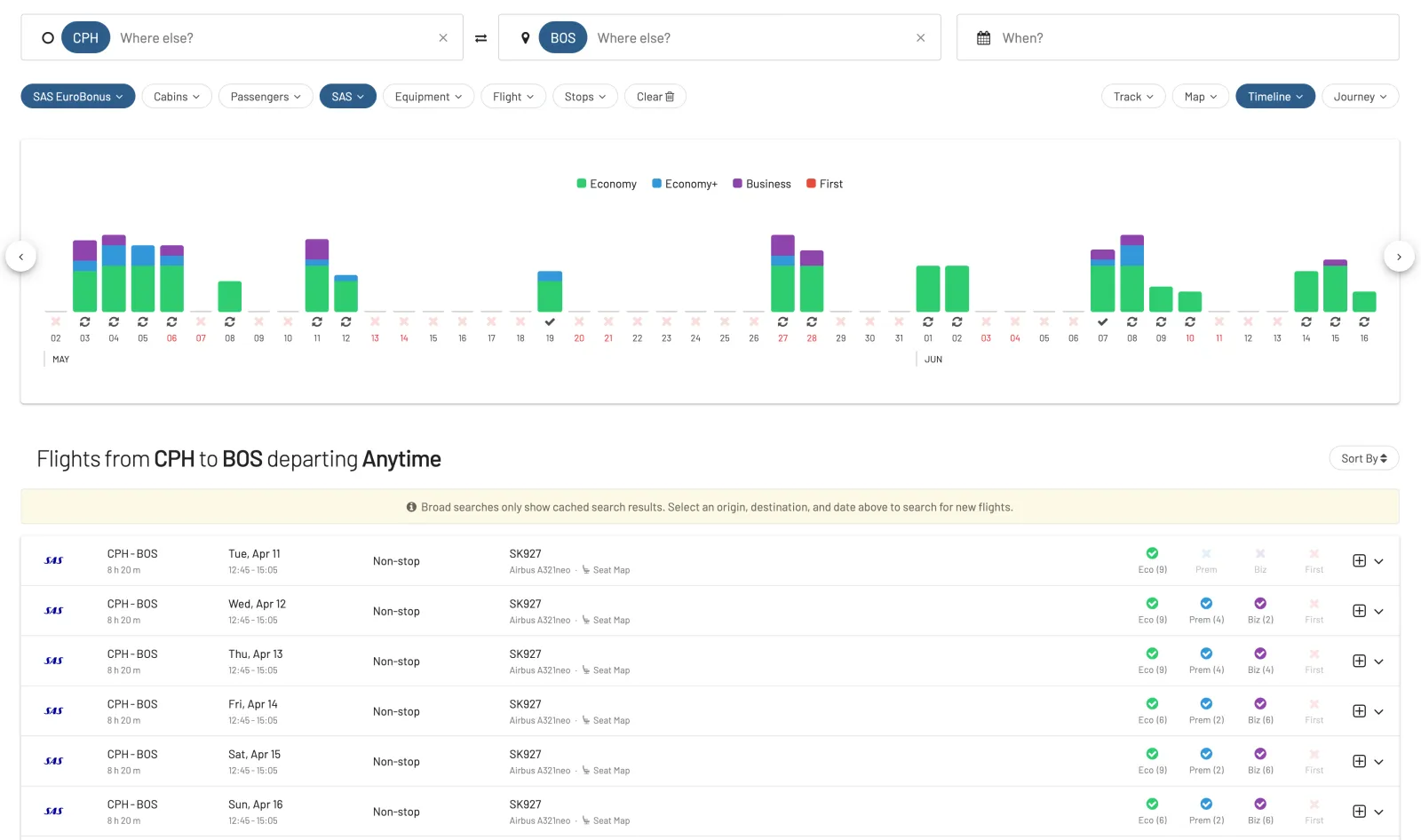
Task: Add Thu, Apr 13 flight to journey
Action: (1359, 661)
